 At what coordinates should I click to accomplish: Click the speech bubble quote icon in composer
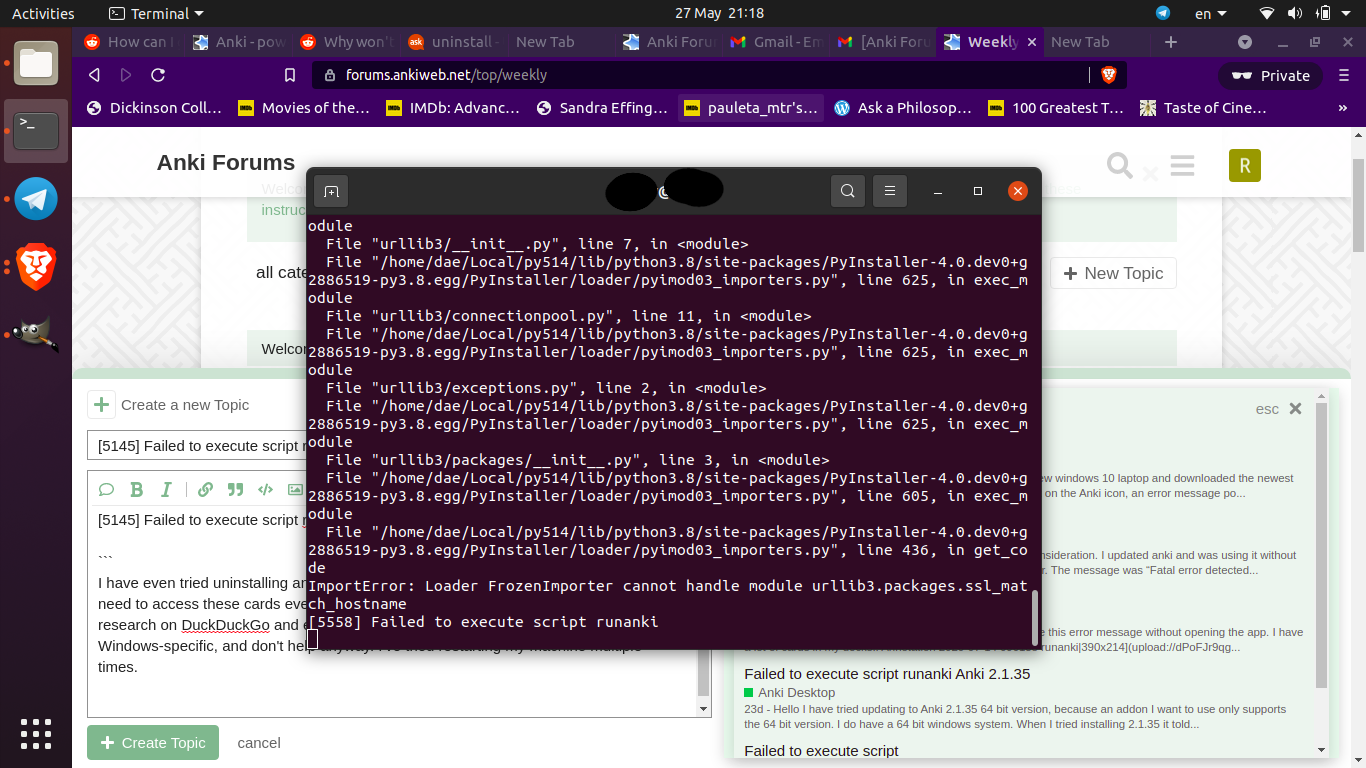tap(106, 489)
